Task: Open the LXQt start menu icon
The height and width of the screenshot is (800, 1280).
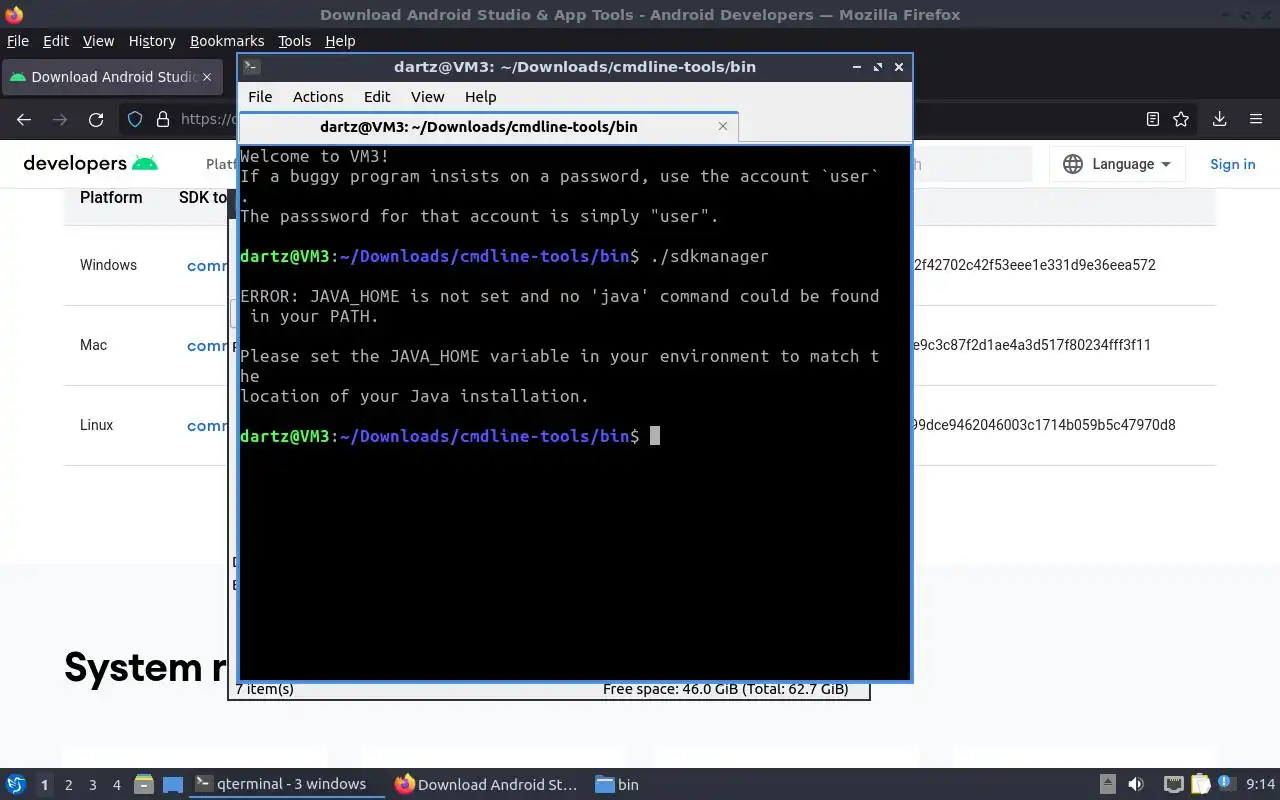Action: tap(15, 784)
